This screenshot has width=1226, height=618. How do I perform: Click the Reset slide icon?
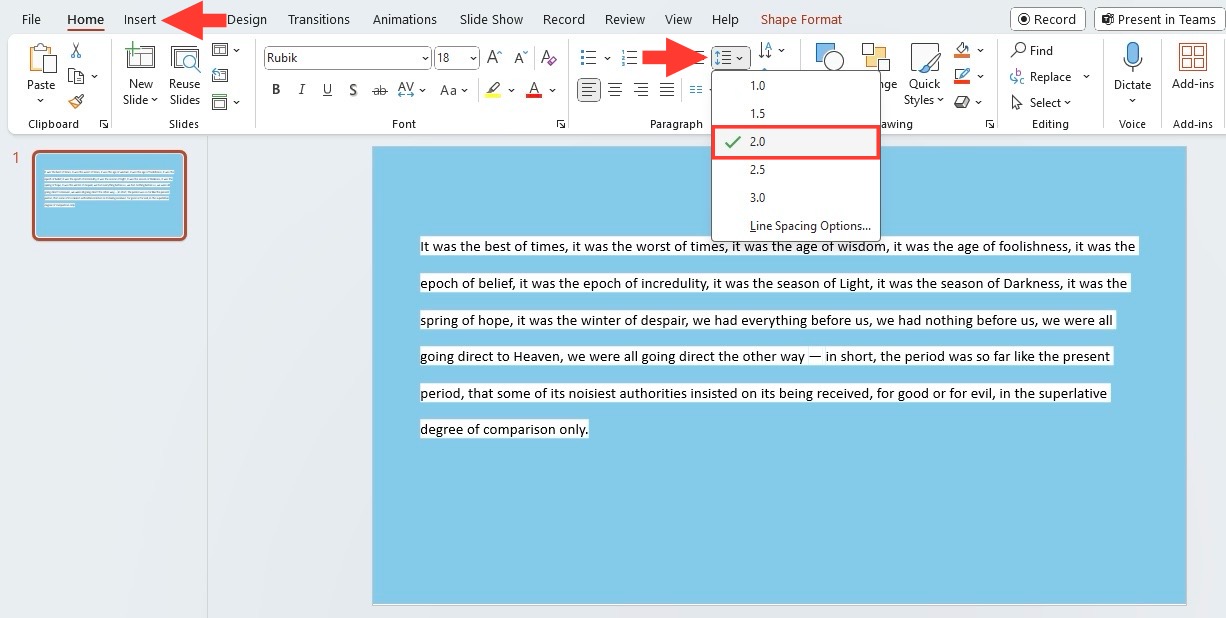click(x=220, y=75)
